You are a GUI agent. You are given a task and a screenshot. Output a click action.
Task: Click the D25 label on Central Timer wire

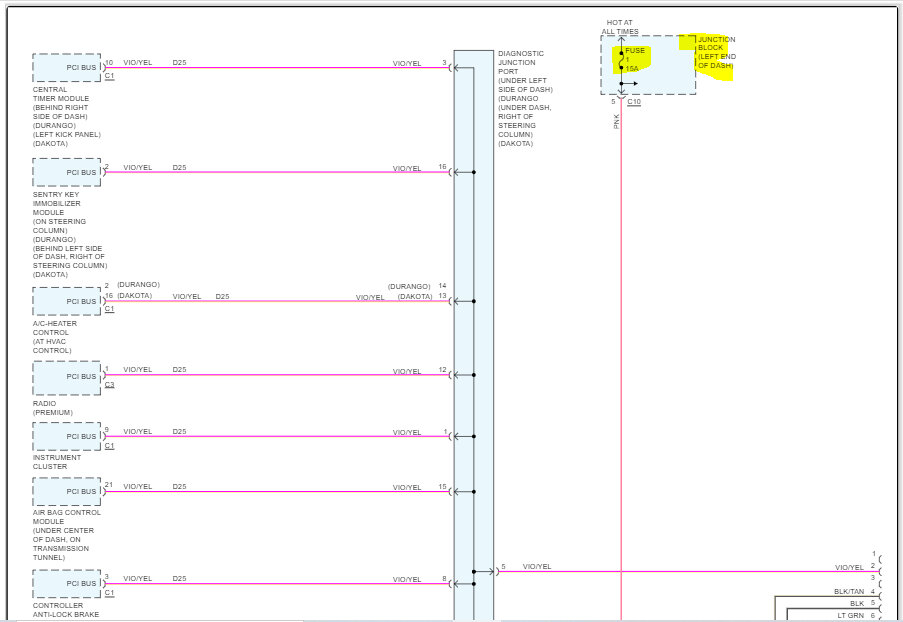coord(179,62)
